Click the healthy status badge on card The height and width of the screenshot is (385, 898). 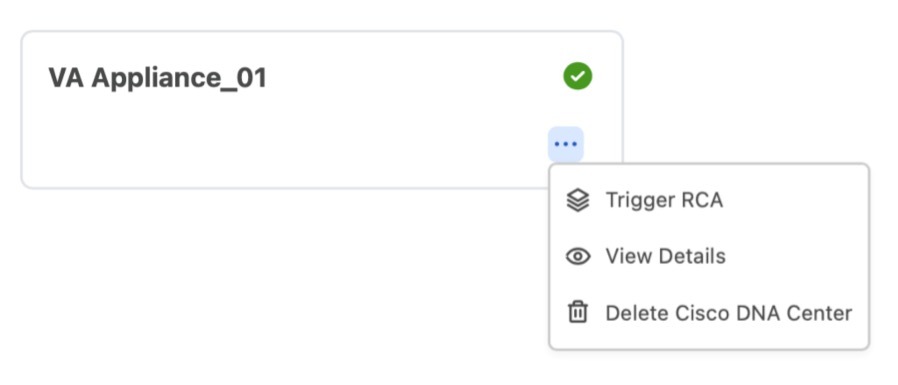coord(577,76)
